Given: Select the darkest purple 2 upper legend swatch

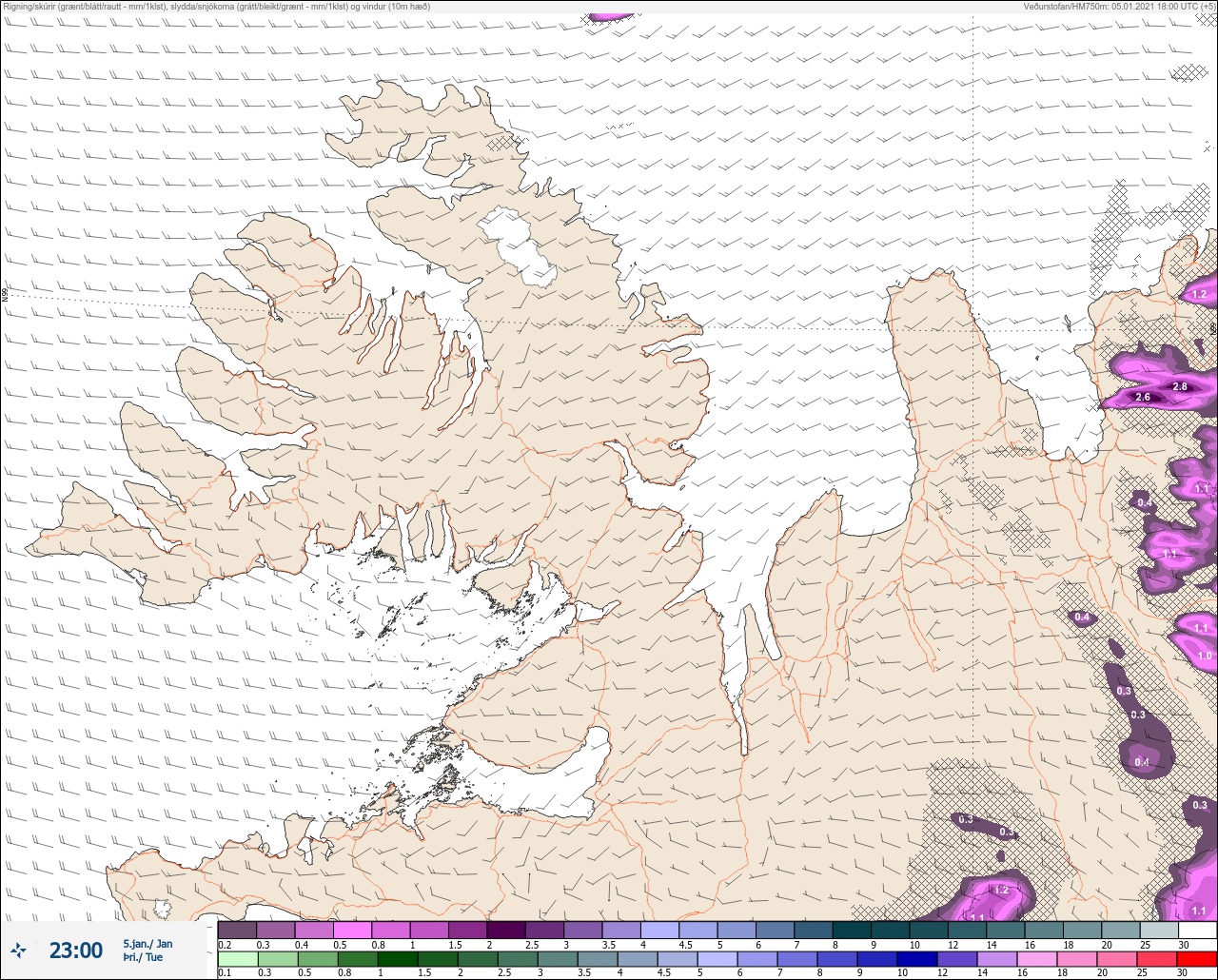Looking at the screenshot, I should pos(506,930).
